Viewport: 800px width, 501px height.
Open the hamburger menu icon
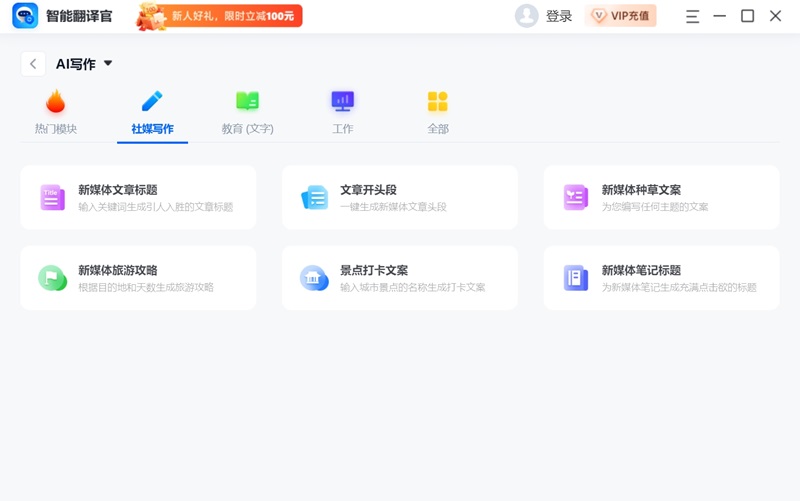(x=692, y=16)
